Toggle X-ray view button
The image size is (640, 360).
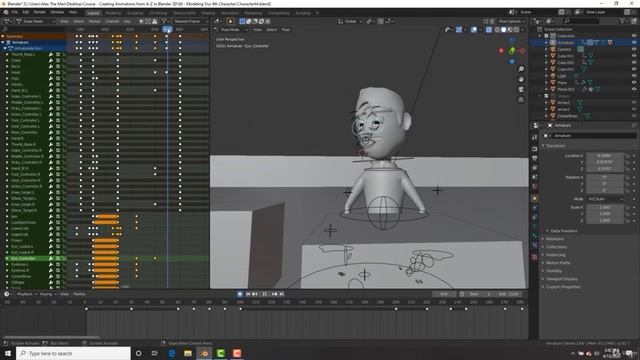pos(489,30)
